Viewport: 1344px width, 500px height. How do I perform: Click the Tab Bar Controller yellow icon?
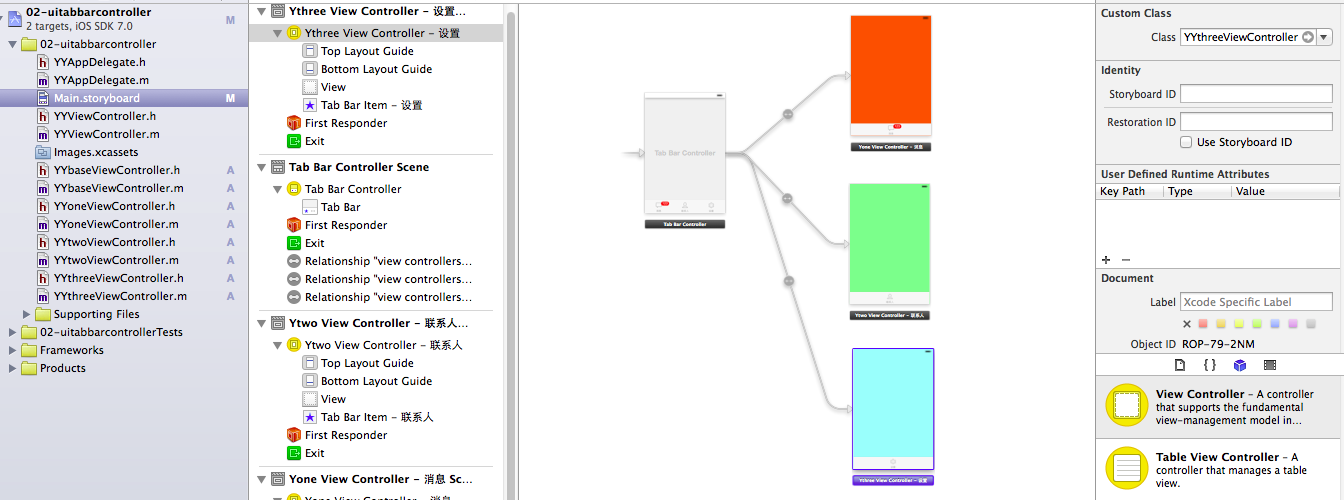point(294,189)
